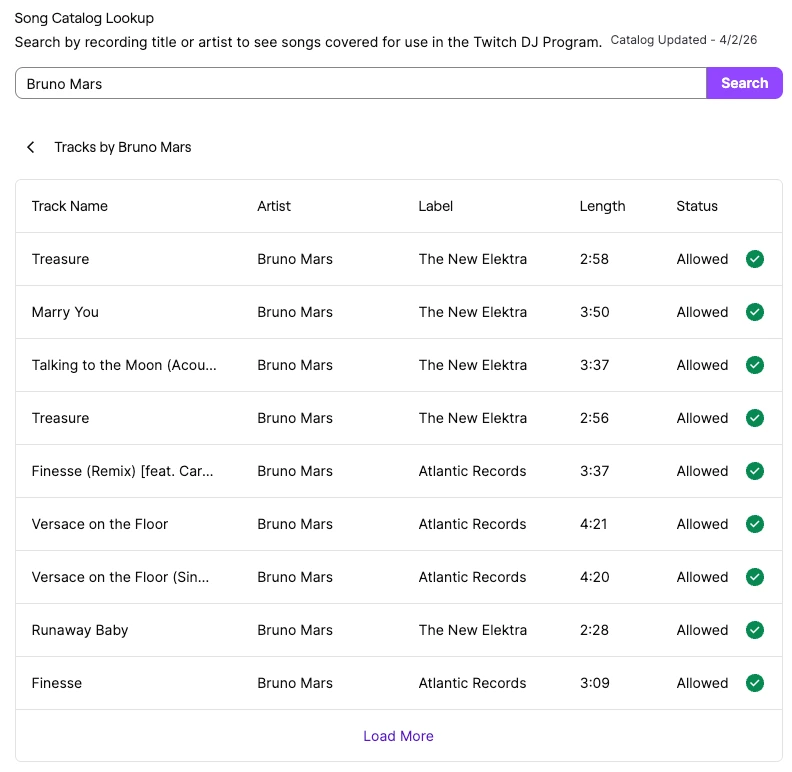Select the Marry You track name
This screenshot has width=792, height=772.
pyautogui.click(x=65, y=312)
